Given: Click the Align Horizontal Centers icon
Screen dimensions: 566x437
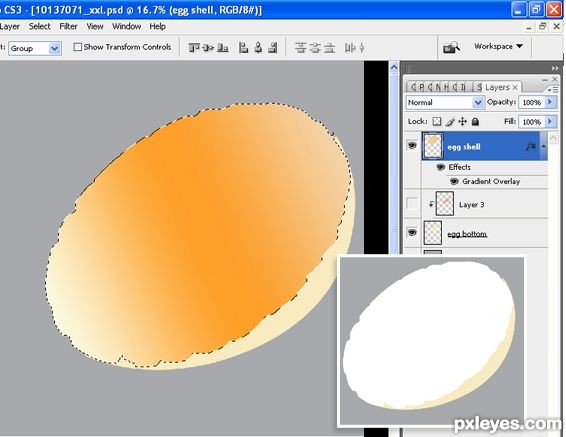Looking at the screenshot, I should pos(258,48).
